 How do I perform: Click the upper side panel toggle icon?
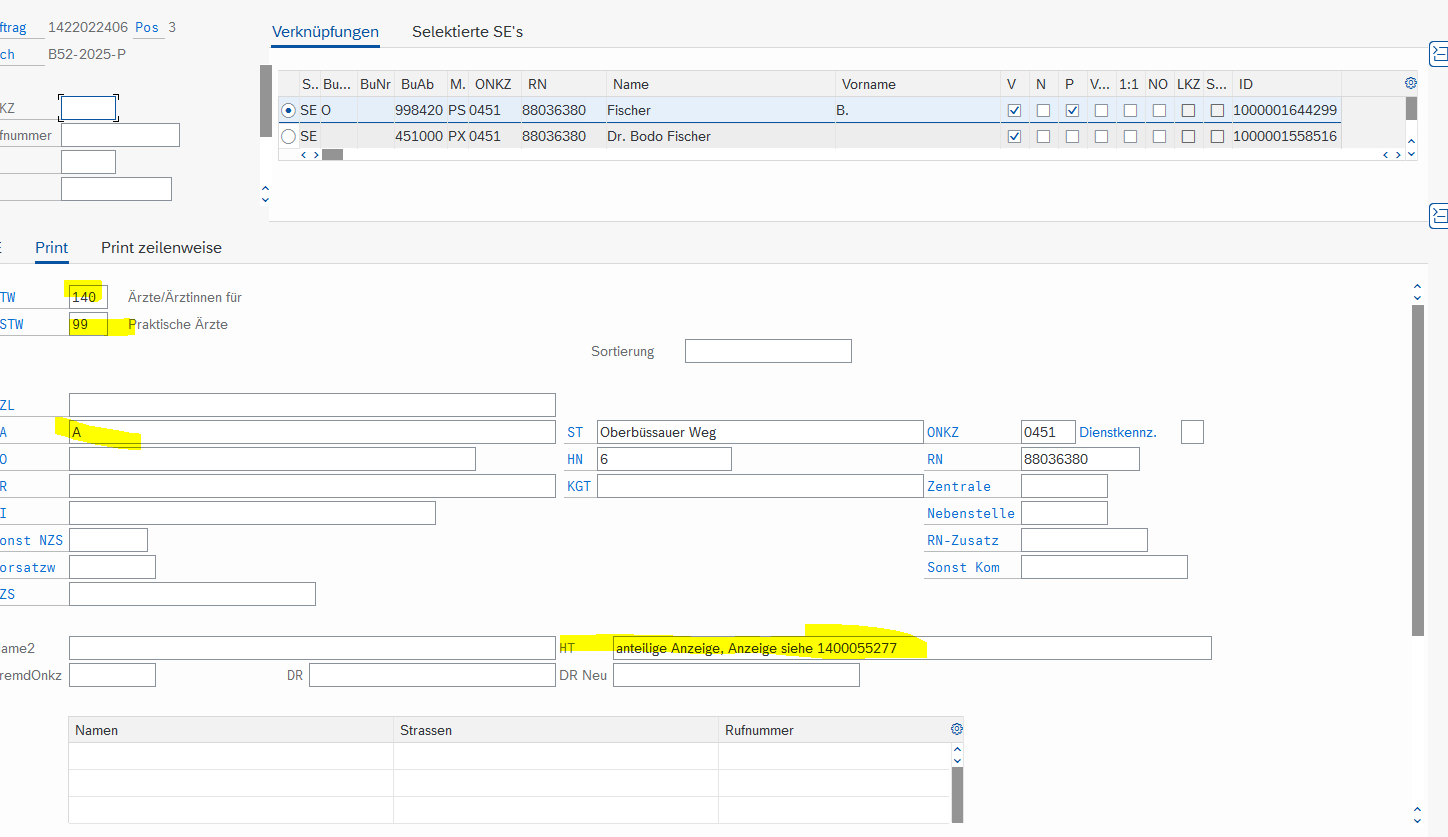pyautogui.click(x=1439, y=53)
